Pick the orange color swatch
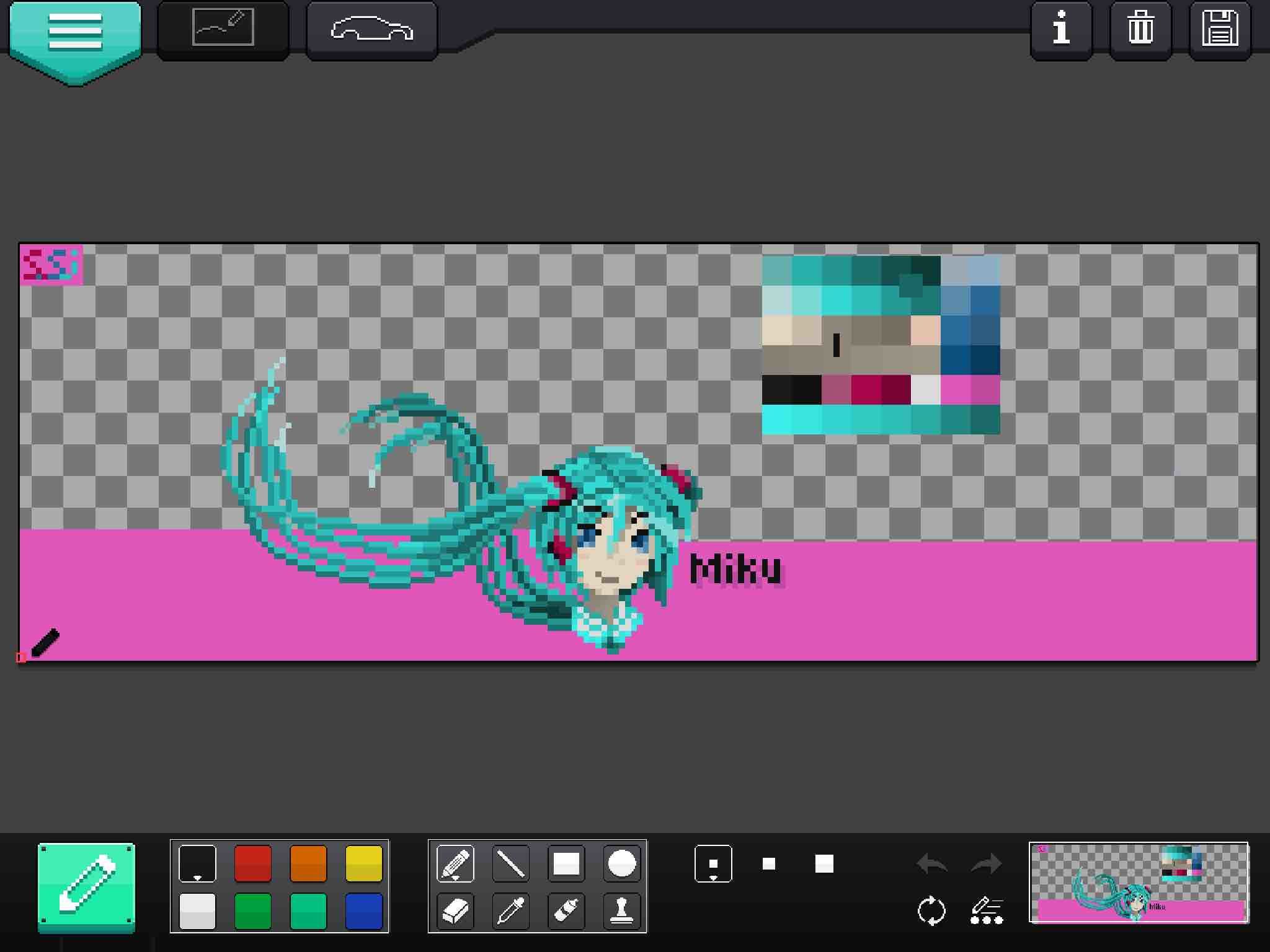This screenshot has height=952, width=1270. click(x=308, y=863)
